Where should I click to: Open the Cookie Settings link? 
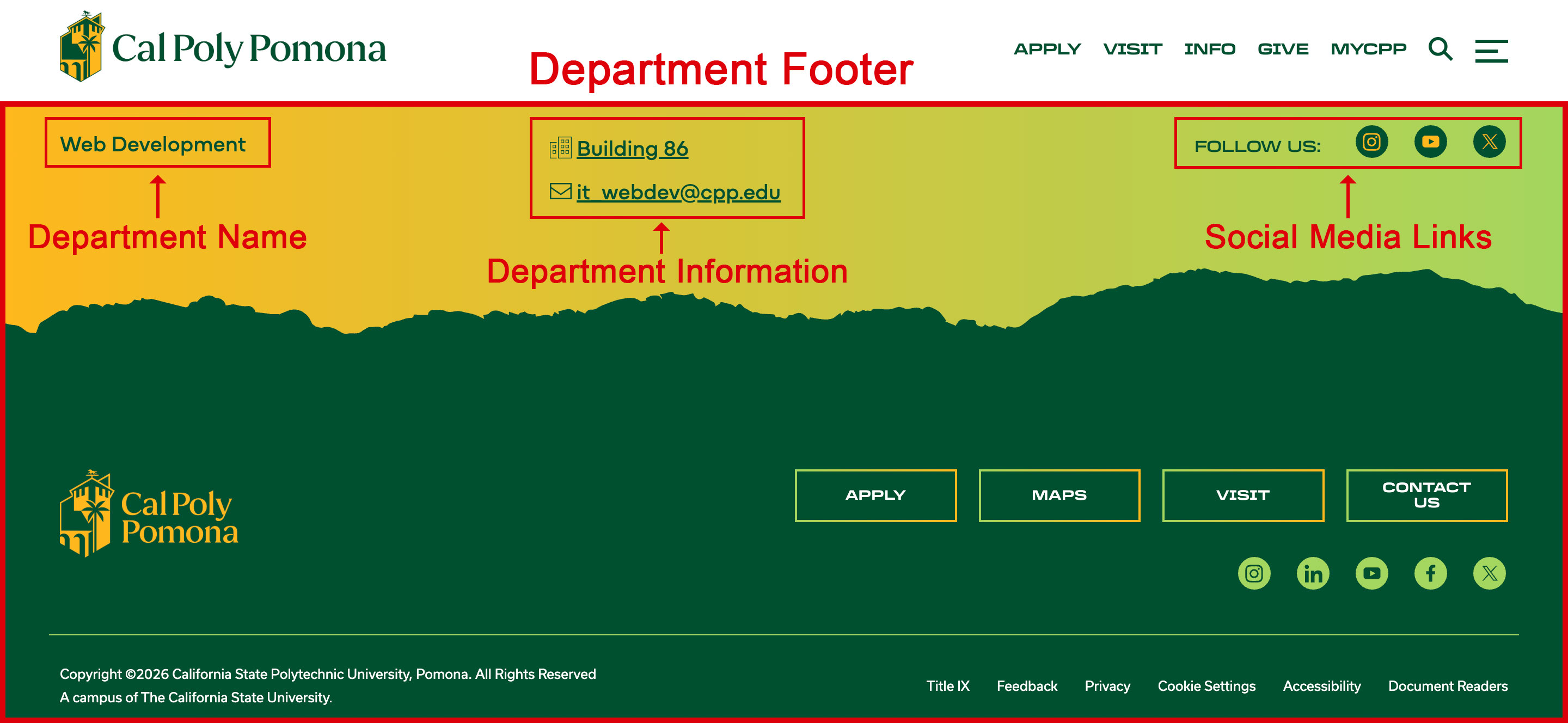(x=1206, y=686)
